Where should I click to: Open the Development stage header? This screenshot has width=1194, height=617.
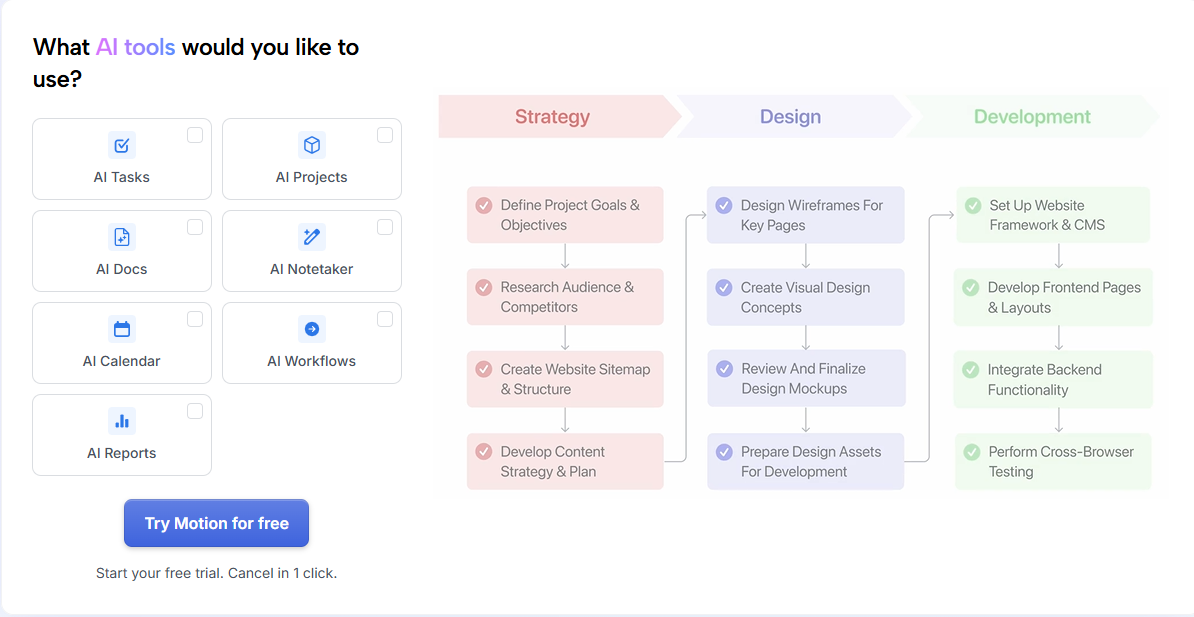coord(1032,117)
